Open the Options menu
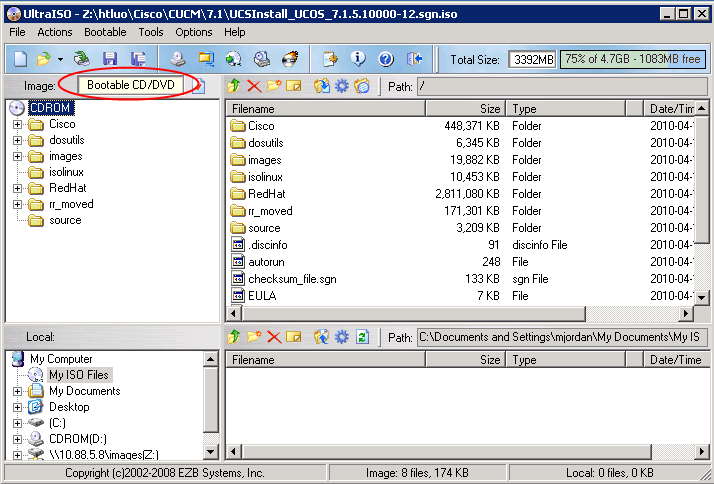Image resolution: width=714 pixels, height=484 pixels. pos(194,32)
